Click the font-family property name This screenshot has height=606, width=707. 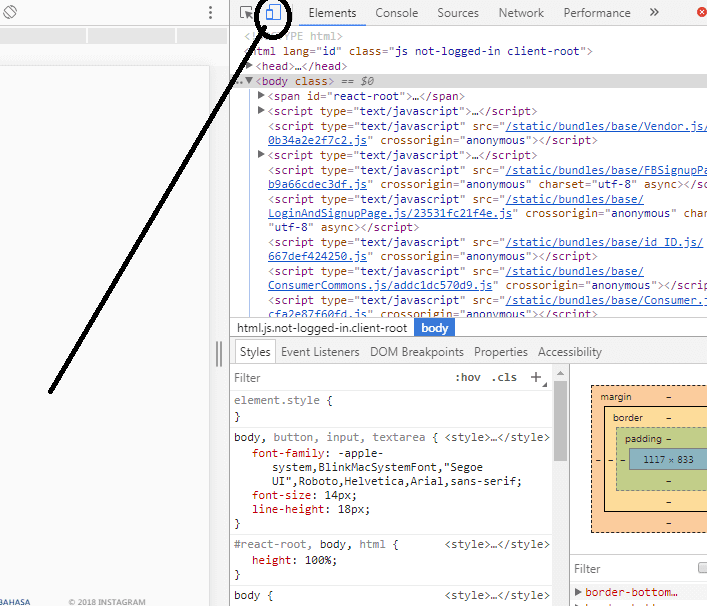tap(288, 454)
